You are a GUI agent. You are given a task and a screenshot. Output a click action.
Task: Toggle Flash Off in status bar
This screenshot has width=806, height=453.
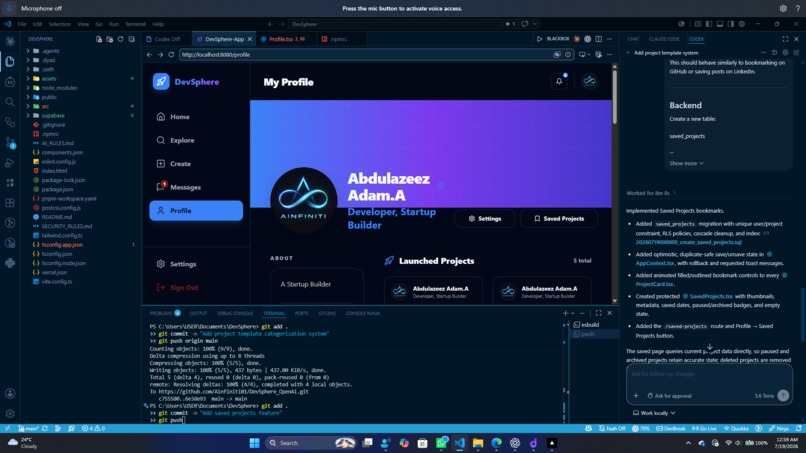click(612, 428)
